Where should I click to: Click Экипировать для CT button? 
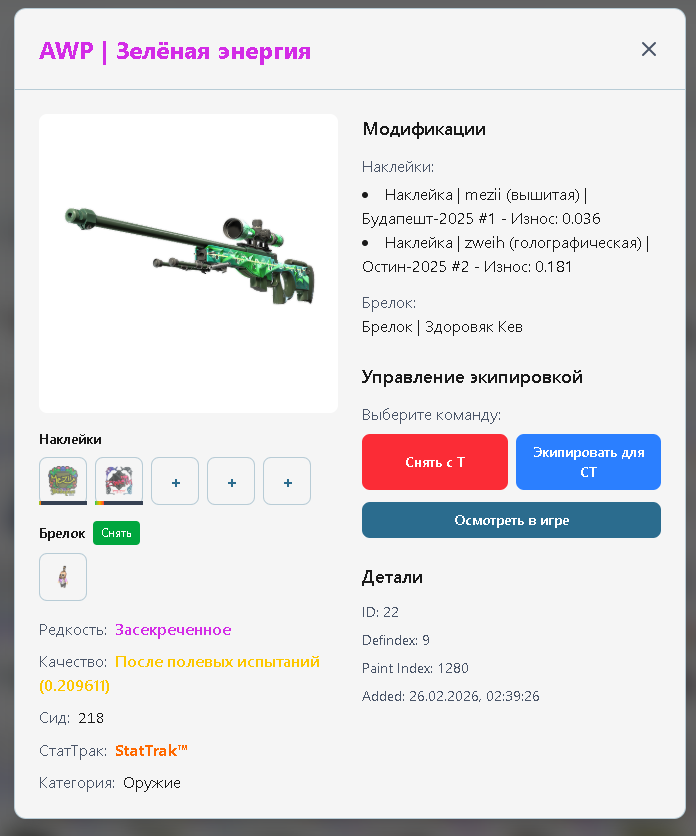(x=588, y=462)
